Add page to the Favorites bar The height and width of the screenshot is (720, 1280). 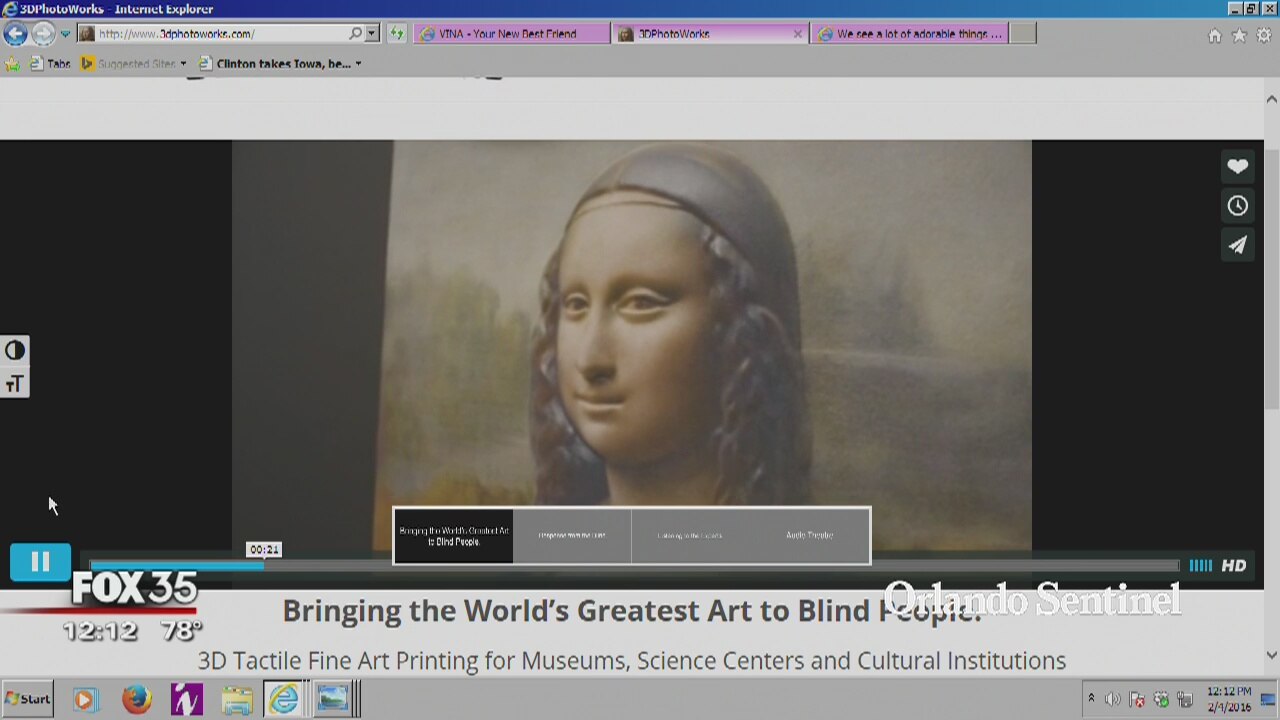(12, 63)
